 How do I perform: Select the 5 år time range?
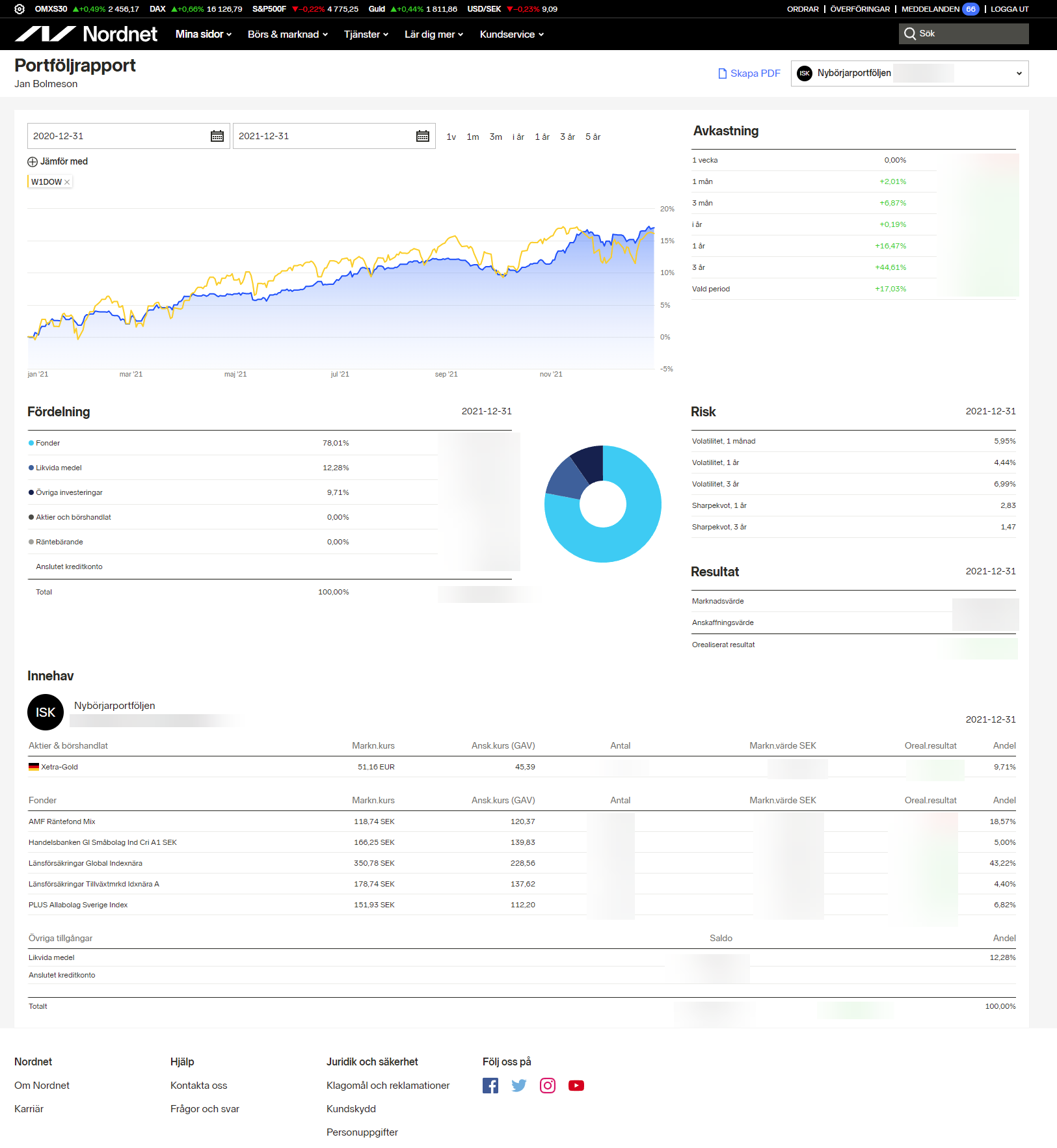click(x=593, y=137)
